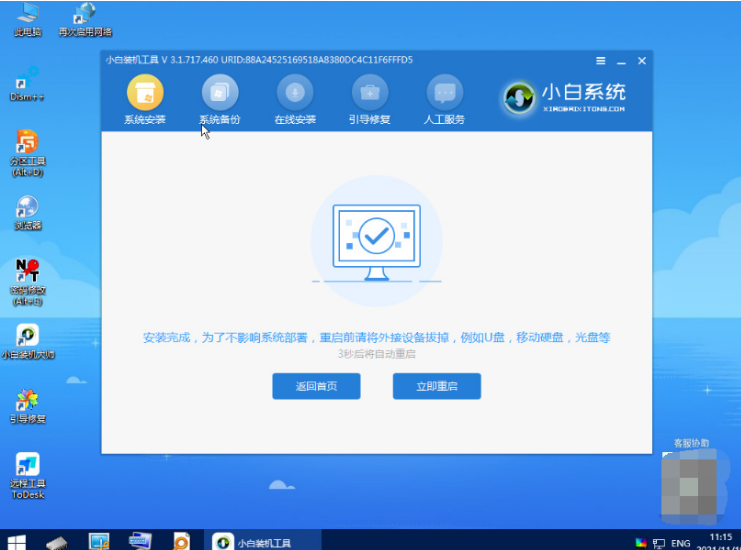Open the 浏览器 desktop shortcut

(x=28, y=210)
